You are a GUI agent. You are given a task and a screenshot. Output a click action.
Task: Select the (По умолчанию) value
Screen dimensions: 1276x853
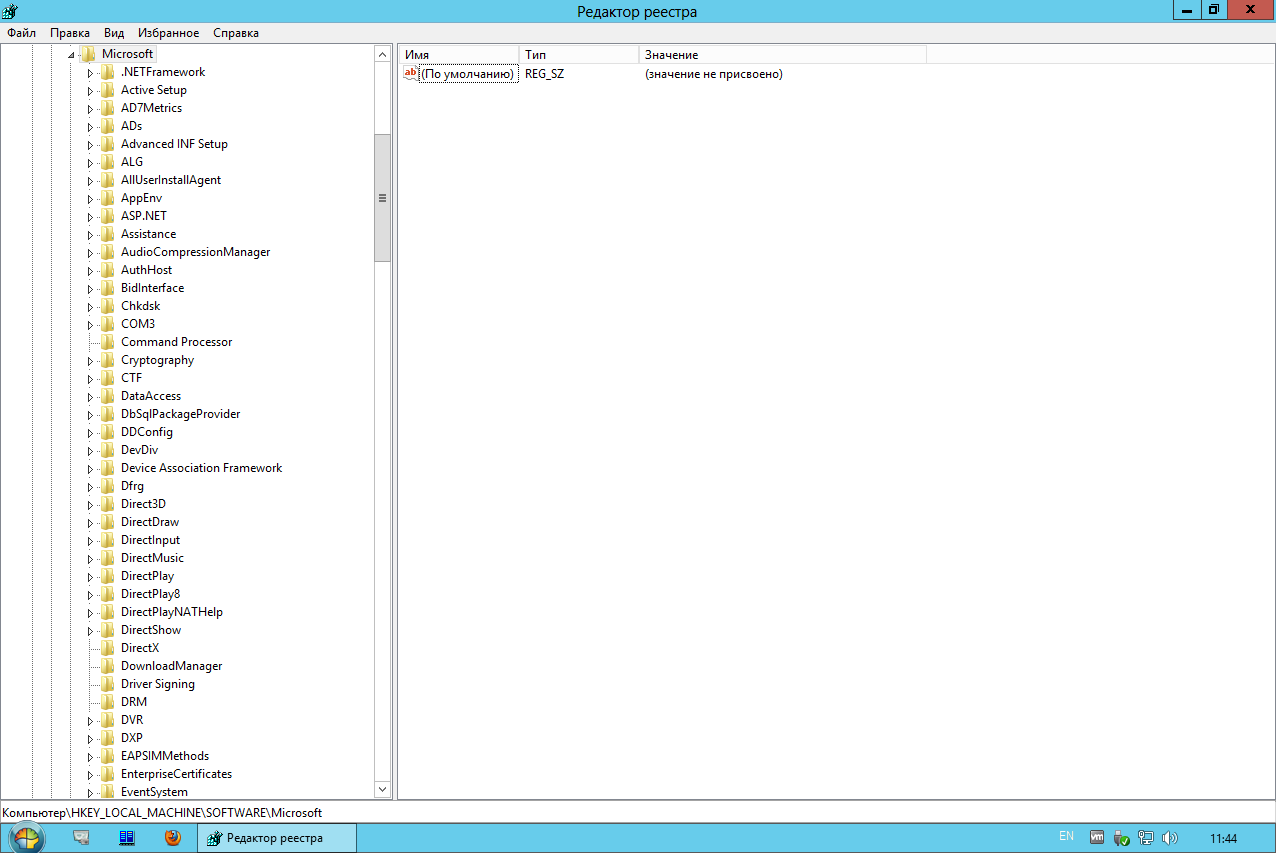(467, 74)
